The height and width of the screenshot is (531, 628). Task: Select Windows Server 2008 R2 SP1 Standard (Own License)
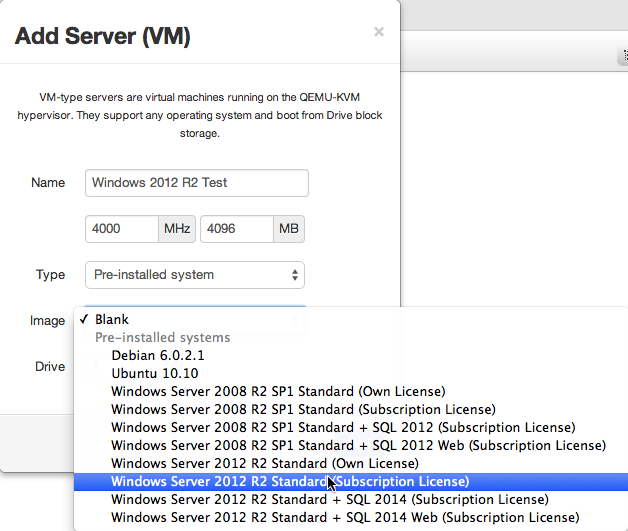coord(278,391)
